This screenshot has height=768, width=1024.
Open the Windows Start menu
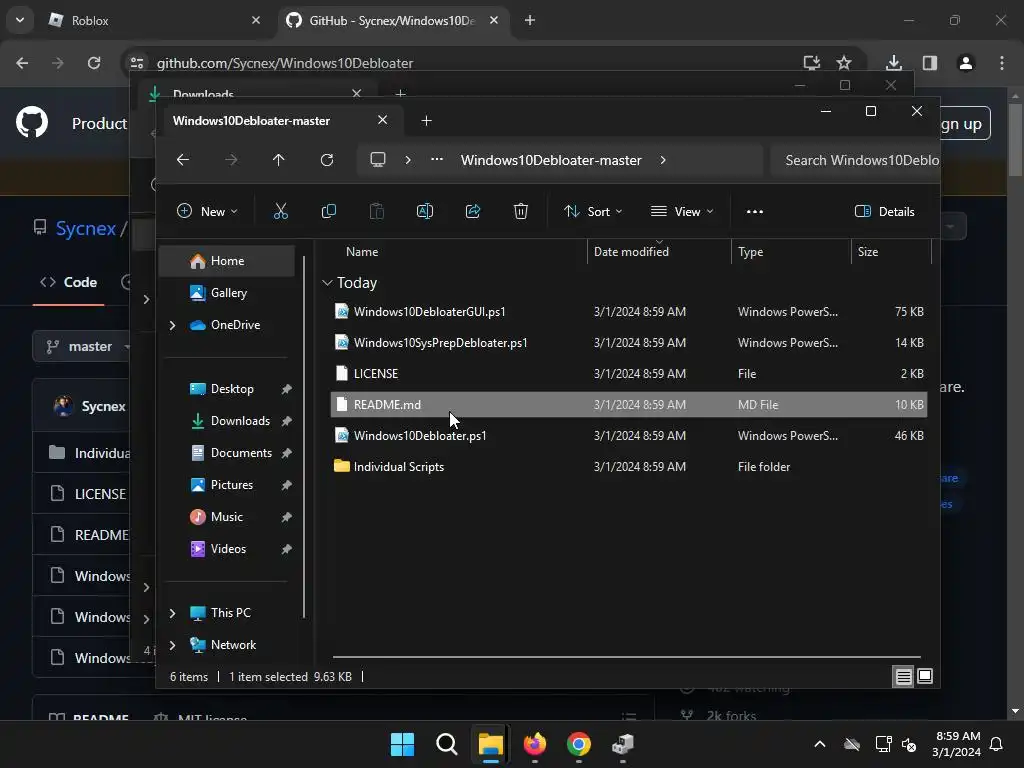pos(402,744)
